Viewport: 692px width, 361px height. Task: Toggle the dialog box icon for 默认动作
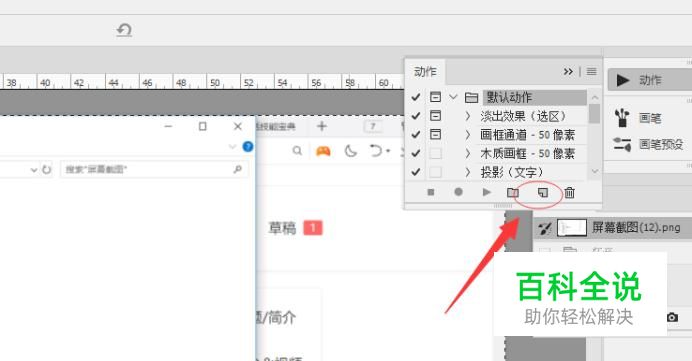(435, 97)
